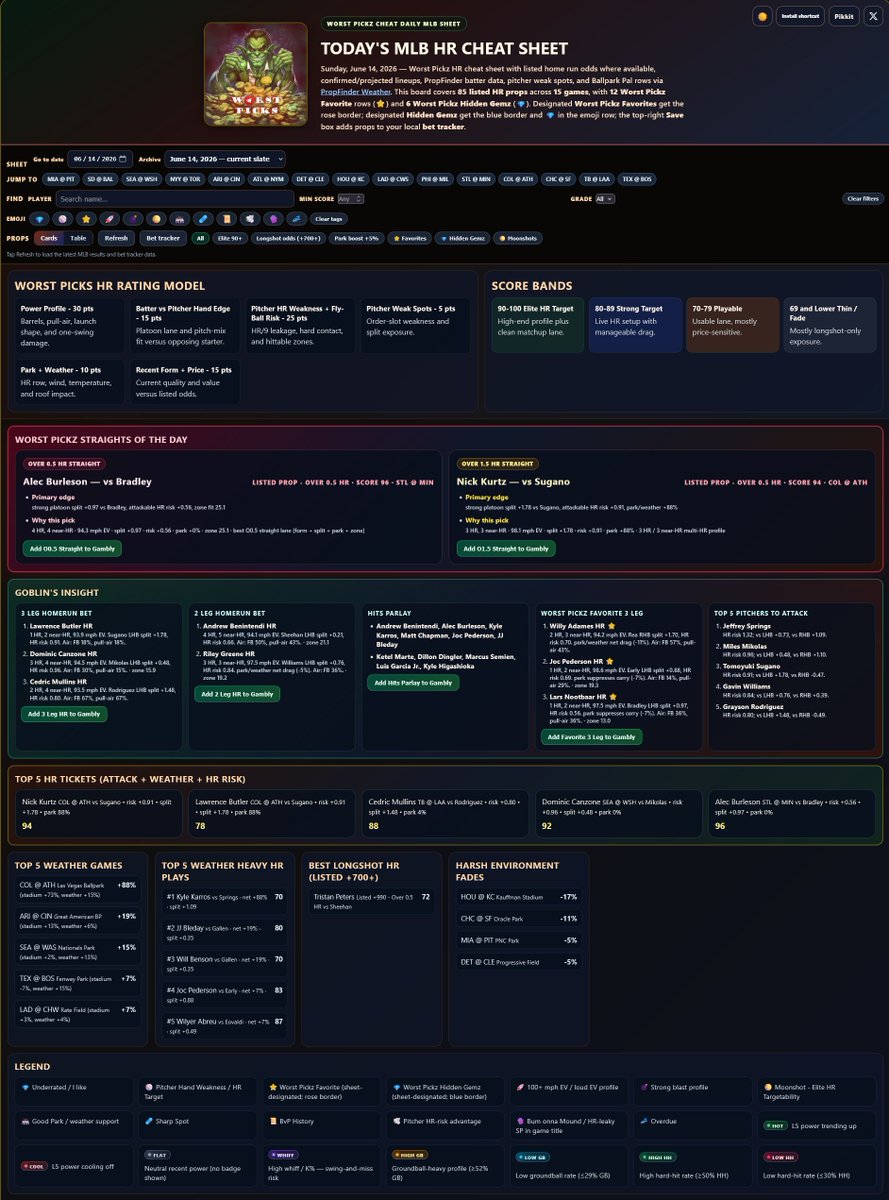Switch props view to Table
The width and height of the screenshot is (889, 1200).
pyautogui.click(x=78, y=238)
